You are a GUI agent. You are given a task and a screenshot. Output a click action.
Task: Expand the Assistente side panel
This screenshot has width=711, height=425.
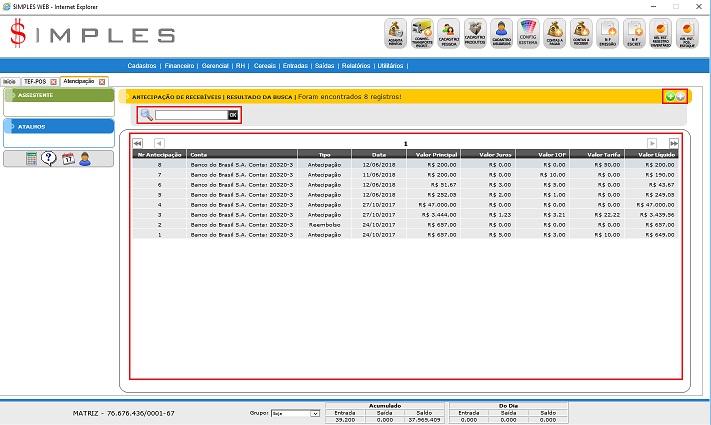coord(58,95)
